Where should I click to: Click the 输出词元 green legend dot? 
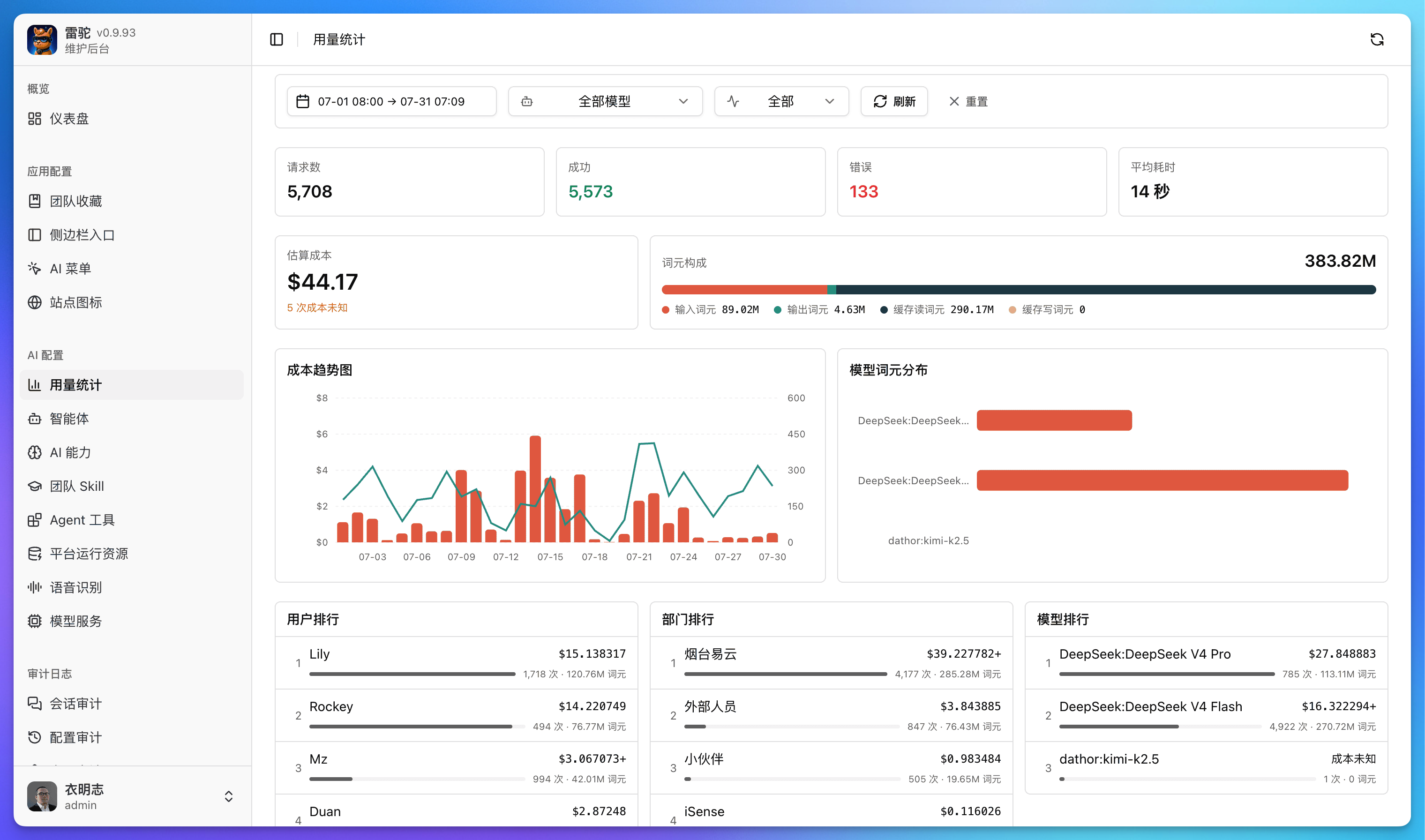[778, 310]
